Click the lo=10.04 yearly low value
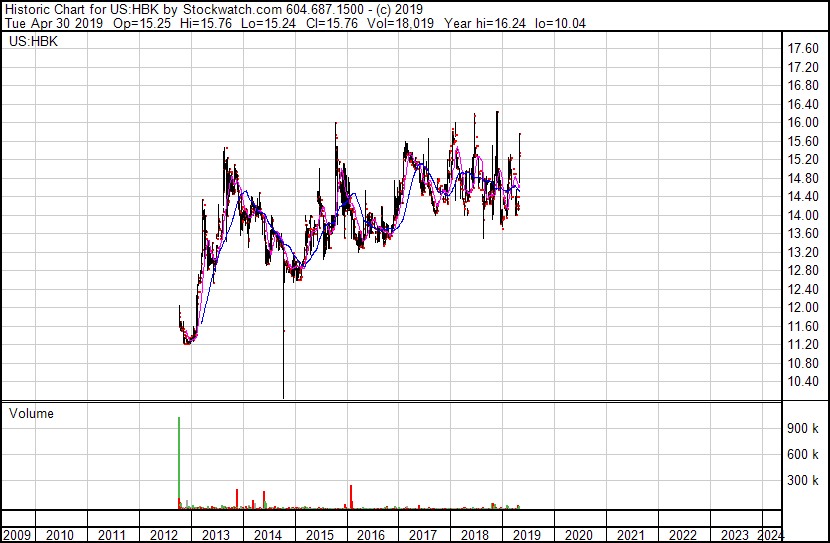This screenshot has height=543, width=830. click(561, 23)
